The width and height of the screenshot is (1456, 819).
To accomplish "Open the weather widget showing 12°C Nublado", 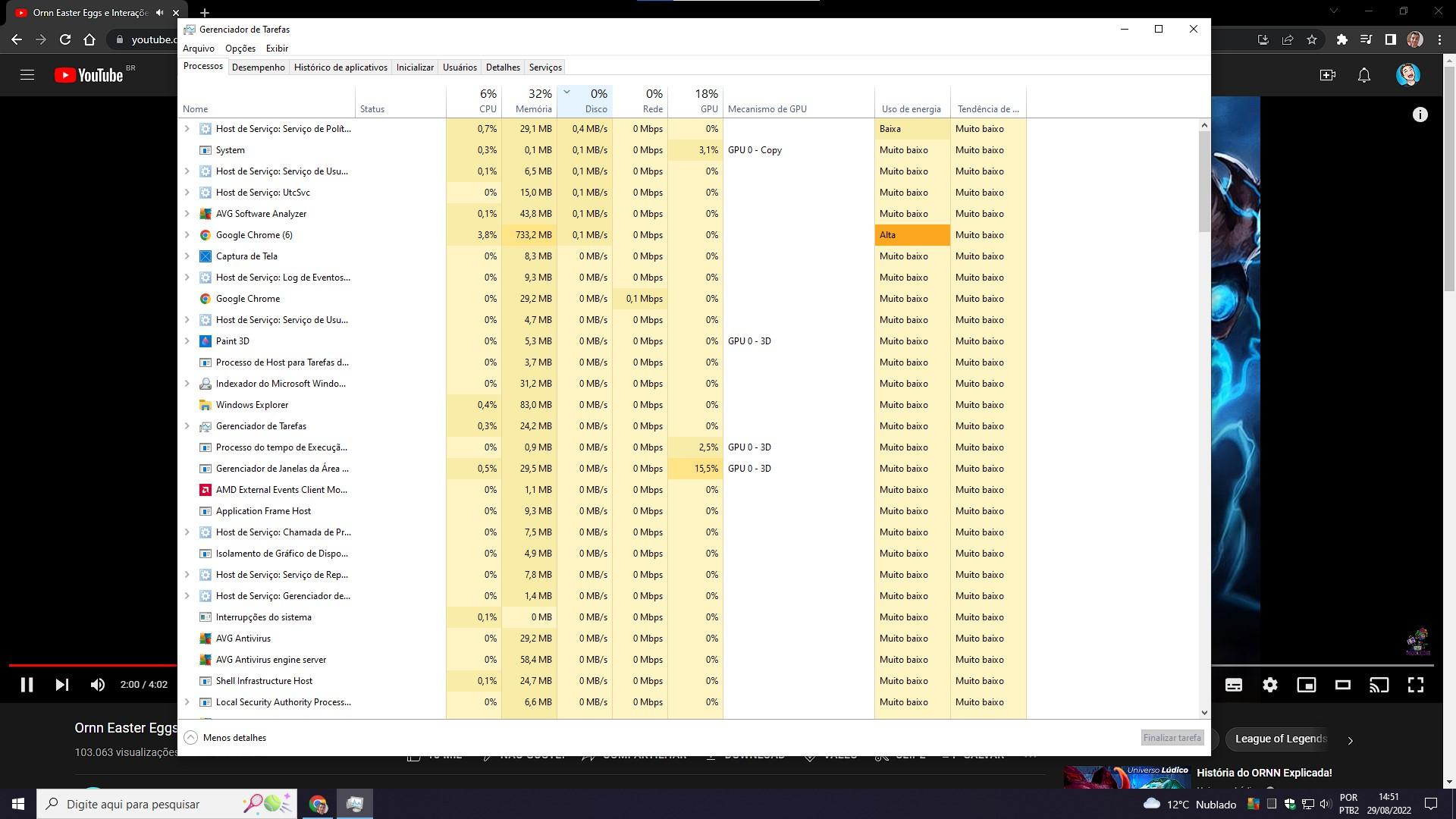I will 1189,804.
